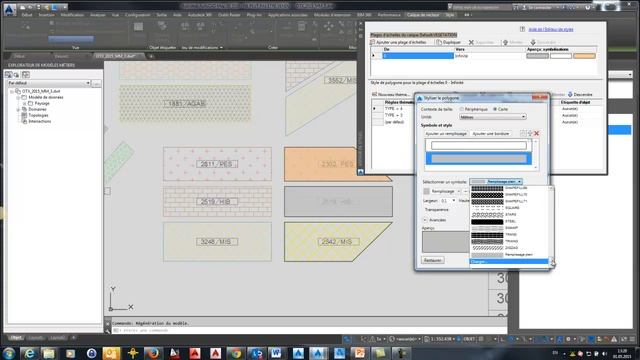The image size is (640, 360).
Task: Open the Configuration ribbon tab
Action: point(138,15)
